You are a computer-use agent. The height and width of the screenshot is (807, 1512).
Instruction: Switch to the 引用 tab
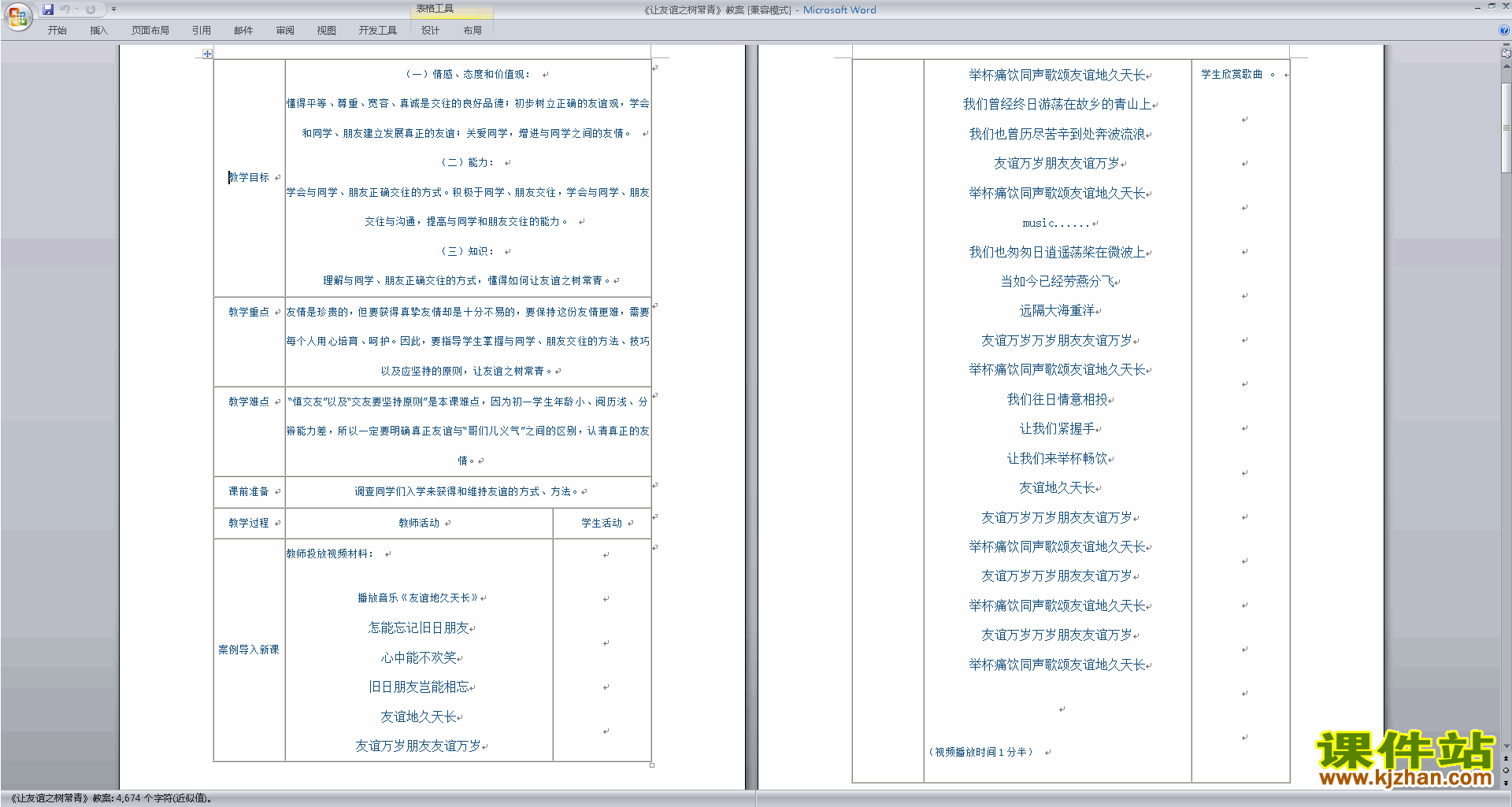(x=201, y=30)
